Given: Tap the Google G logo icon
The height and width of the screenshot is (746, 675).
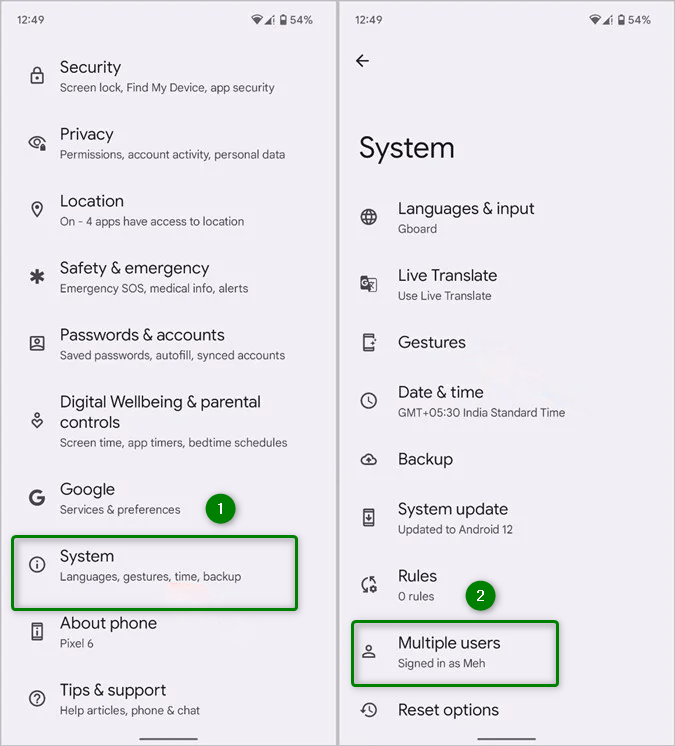Looking at the screenshot, I should (37, 498).
